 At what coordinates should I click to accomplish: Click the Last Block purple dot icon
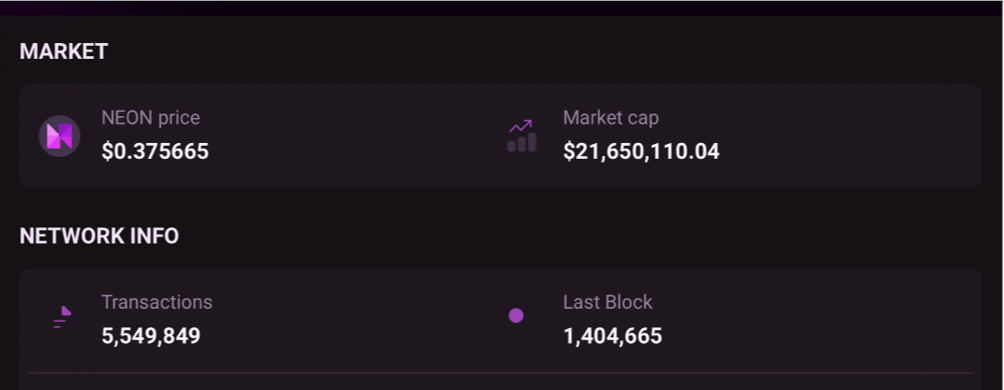[x=516, y=316]
